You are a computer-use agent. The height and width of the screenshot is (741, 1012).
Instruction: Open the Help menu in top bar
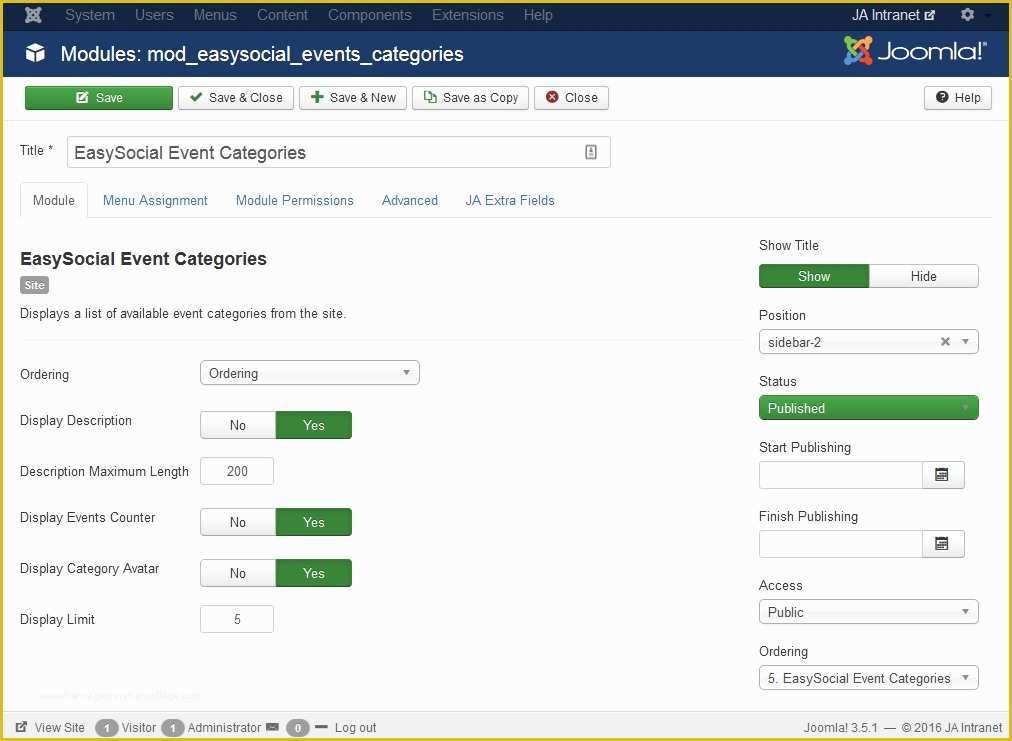[x=538, y=15]
